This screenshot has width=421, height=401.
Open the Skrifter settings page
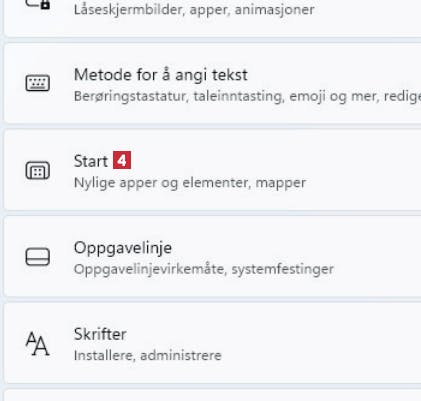pos(100,334)
